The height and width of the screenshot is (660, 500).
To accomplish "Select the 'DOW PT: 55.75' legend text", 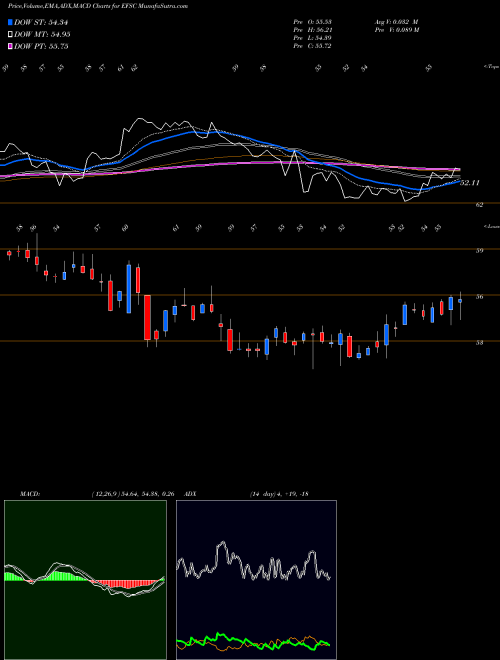I will 41,46.
